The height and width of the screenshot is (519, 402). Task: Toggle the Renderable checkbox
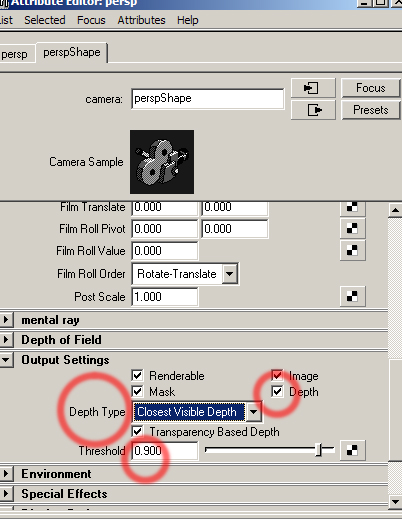(x=137, y=375)
